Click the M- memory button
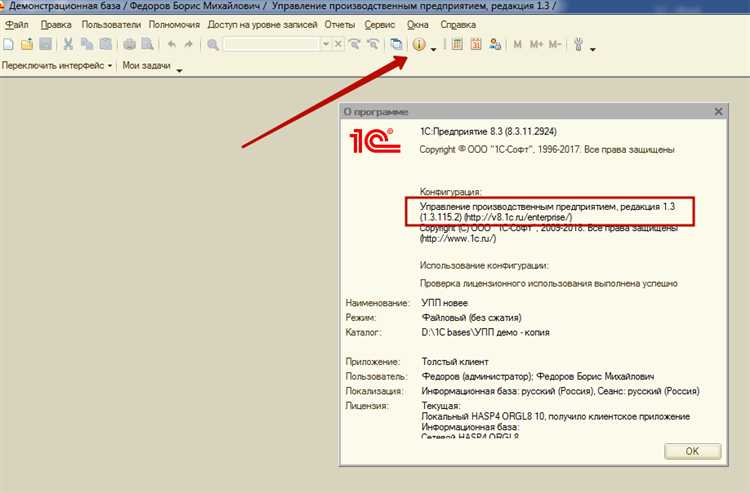 (554, 44)
